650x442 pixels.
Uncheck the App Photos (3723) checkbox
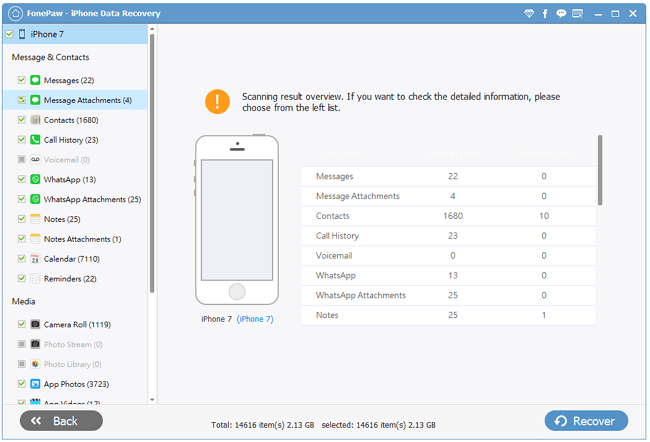22,384
